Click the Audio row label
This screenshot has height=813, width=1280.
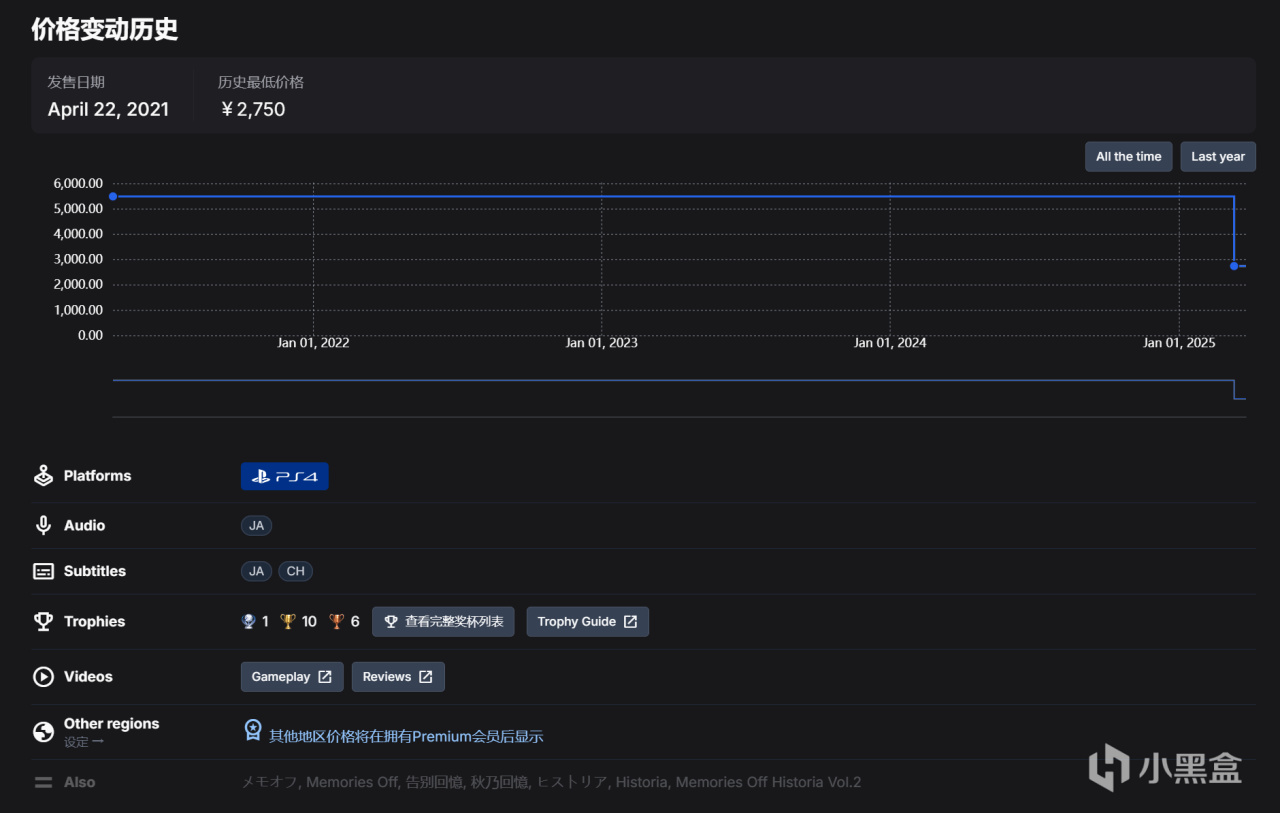tap(84, 525)
